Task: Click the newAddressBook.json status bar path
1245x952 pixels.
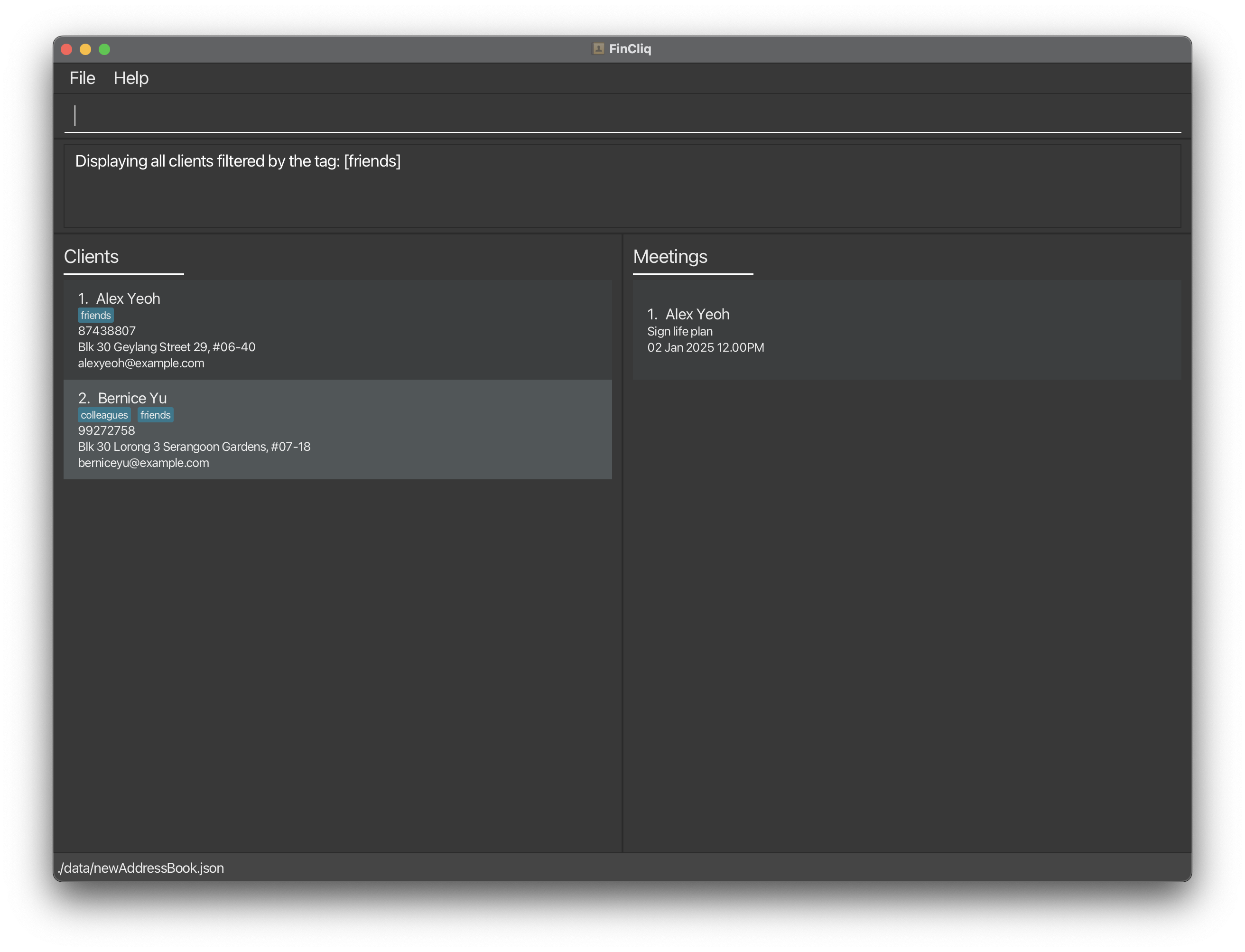Action: [141, 868]
